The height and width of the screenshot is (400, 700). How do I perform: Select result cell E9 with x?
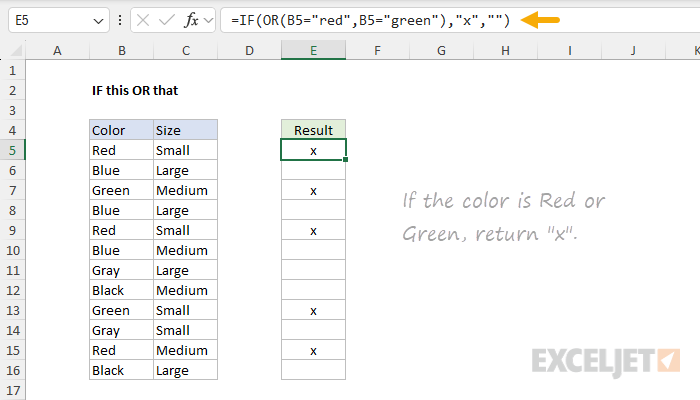click(313, 230)
